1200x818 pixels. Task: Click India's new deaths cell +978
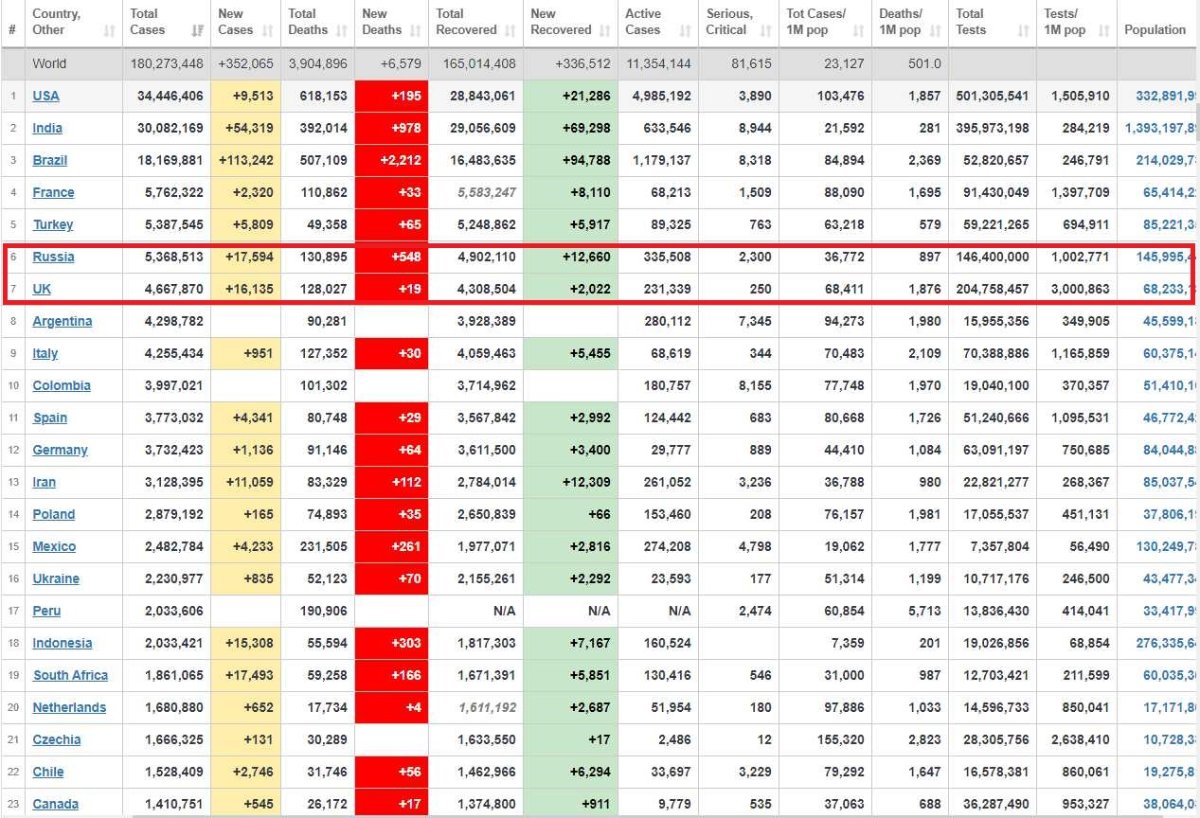coord(392,128)
